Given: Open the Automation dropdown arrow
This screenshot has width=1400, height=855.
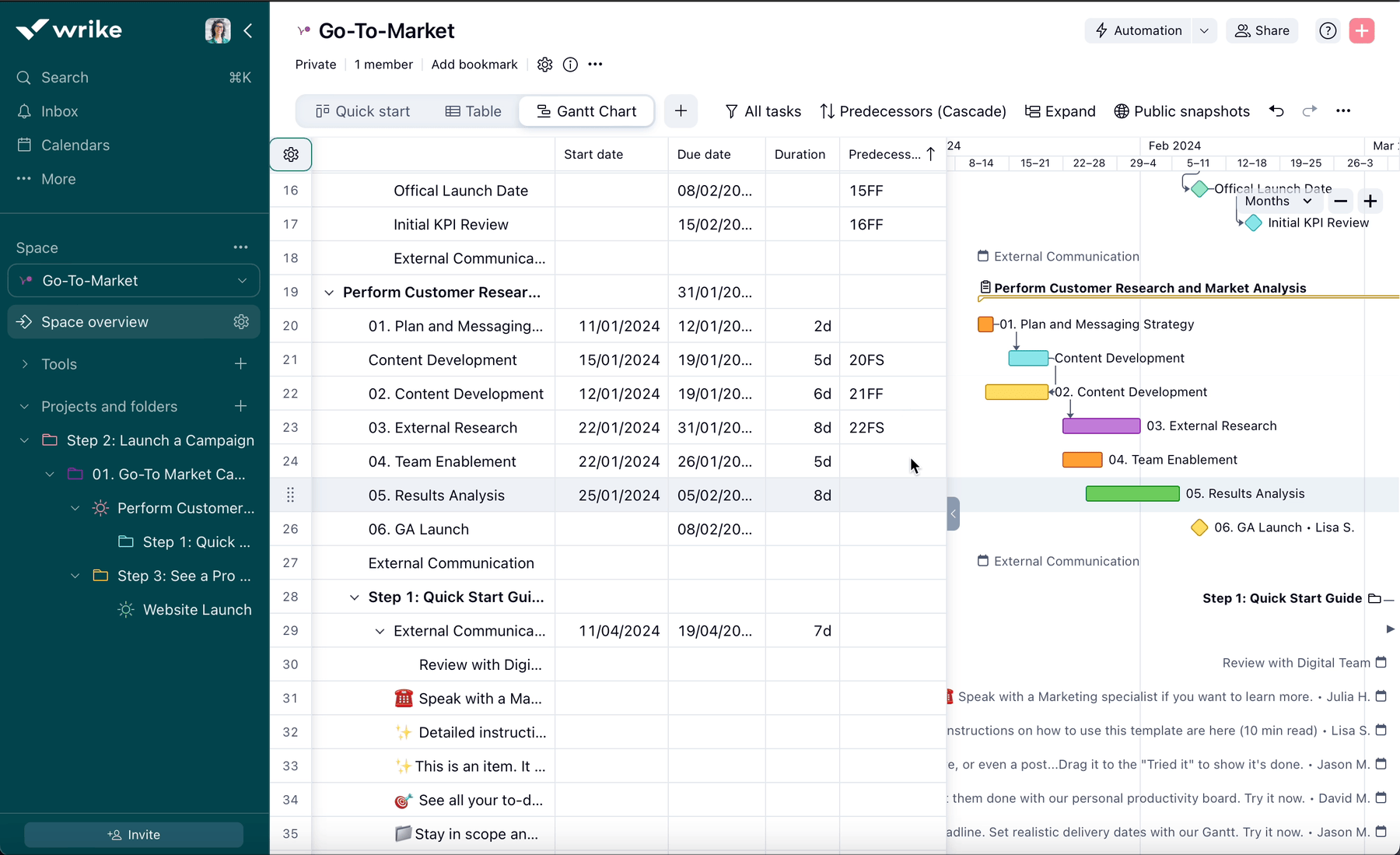Looking at the screenshot, I should [1204, 30].
